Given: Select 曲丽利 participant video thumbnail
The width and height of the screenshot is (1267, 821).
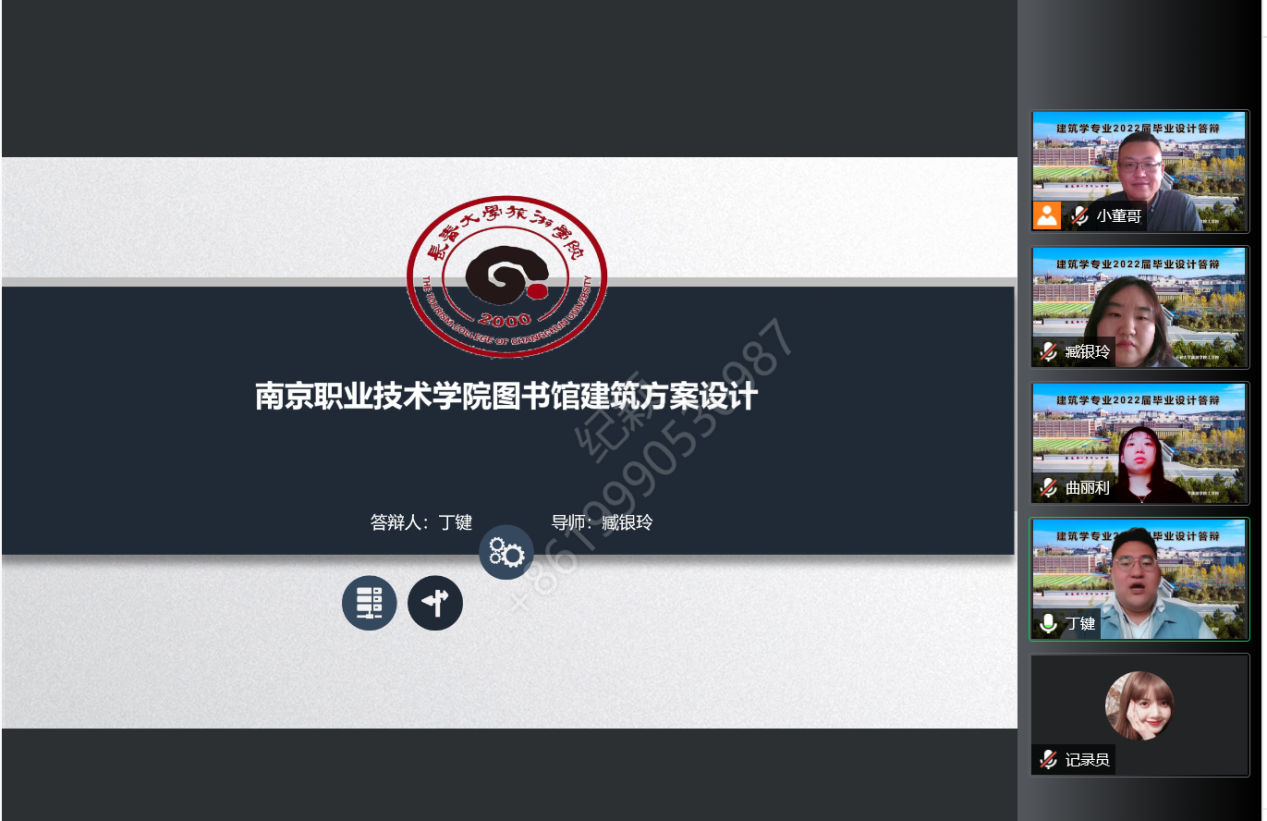Looking at the screenshot, I should [x=1140, y=443].
